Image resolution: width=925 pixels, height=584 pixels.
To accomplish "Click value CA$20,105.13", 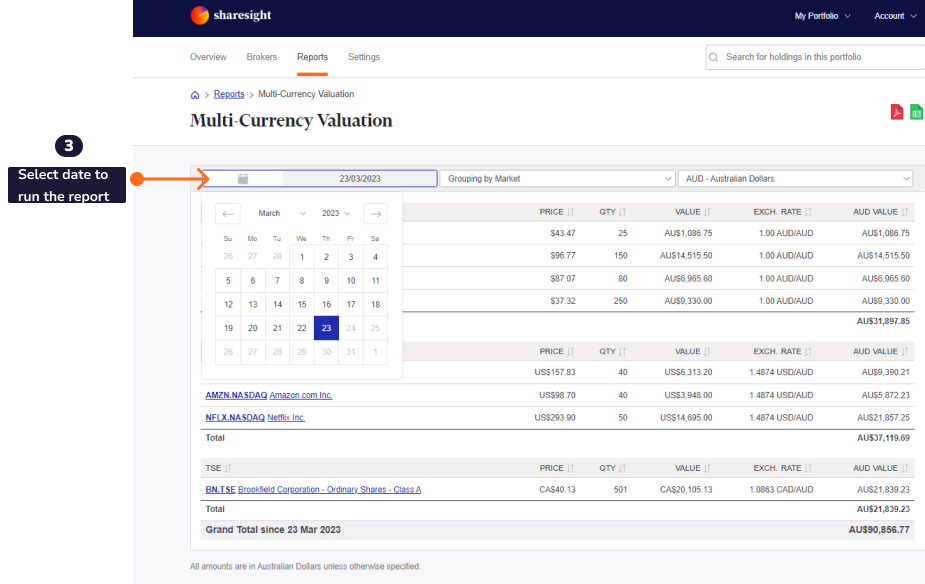I will (686, 490).
